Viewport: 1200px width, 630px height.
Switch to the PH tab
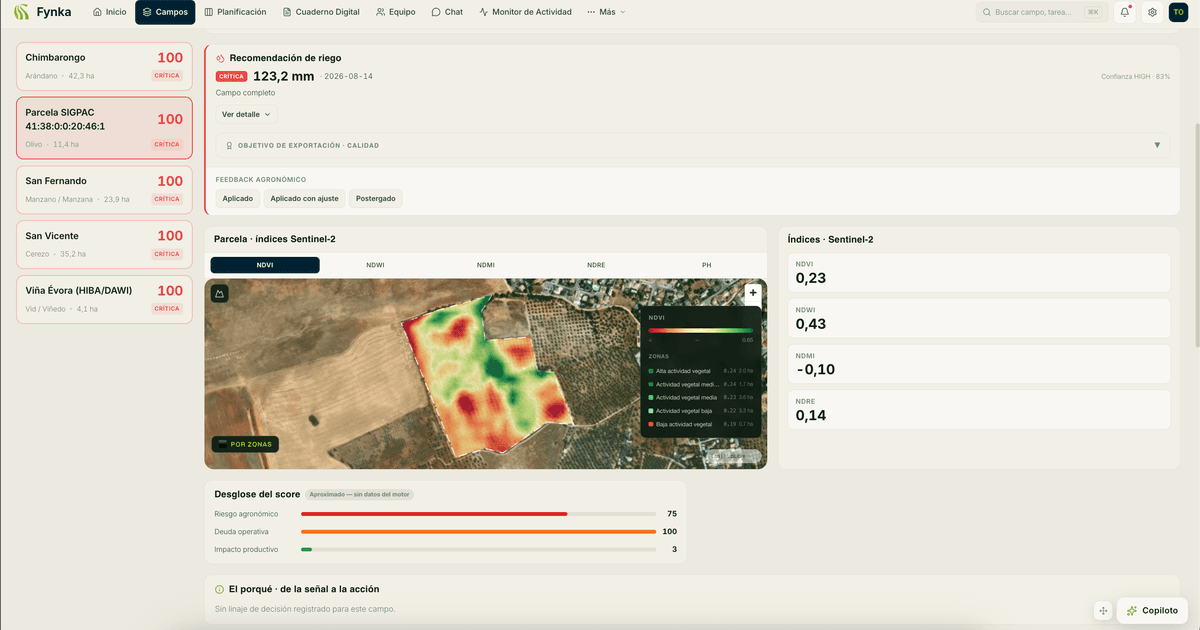click(707, 265)
